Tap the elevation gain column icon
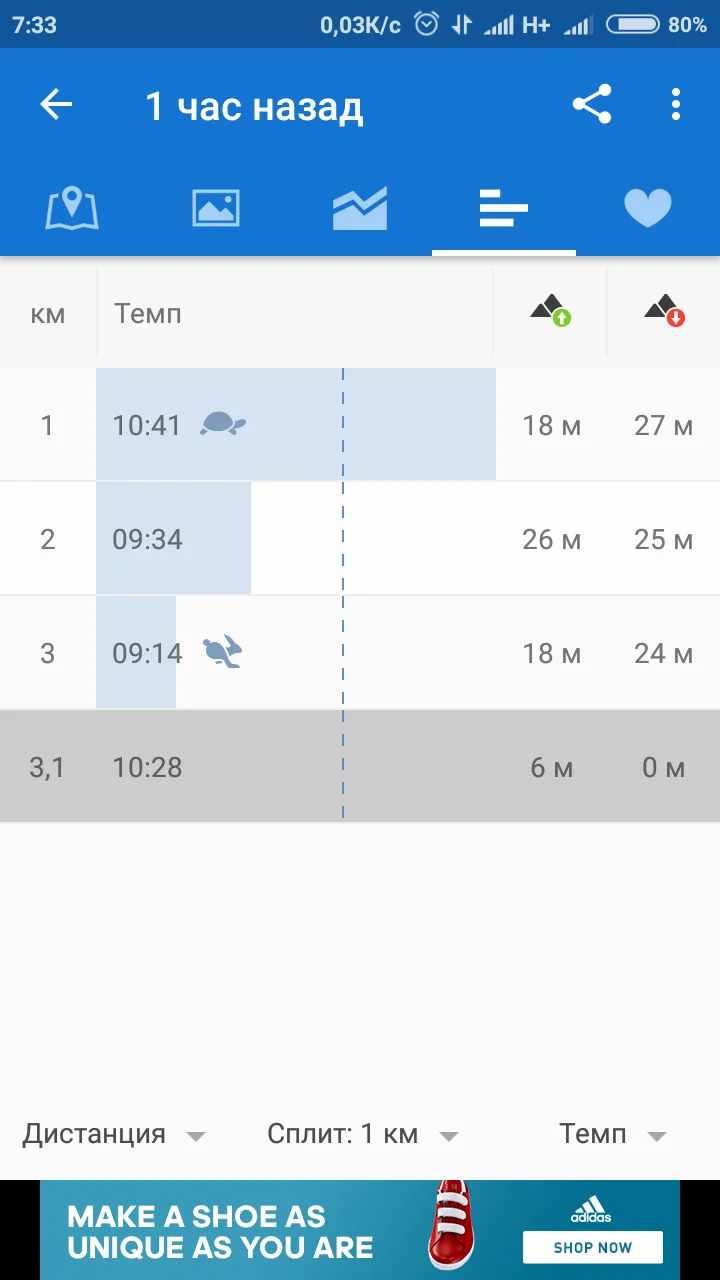The height and width of the screenshot is (1280, 720). pyautogui.click(x=550, y=312)
